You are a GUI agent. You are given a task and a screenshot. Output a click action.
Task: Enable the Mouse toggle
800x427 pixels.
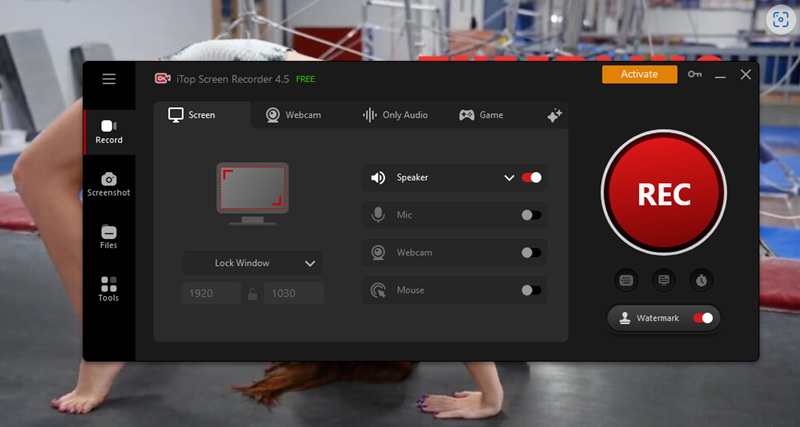(x=531, y=290)
